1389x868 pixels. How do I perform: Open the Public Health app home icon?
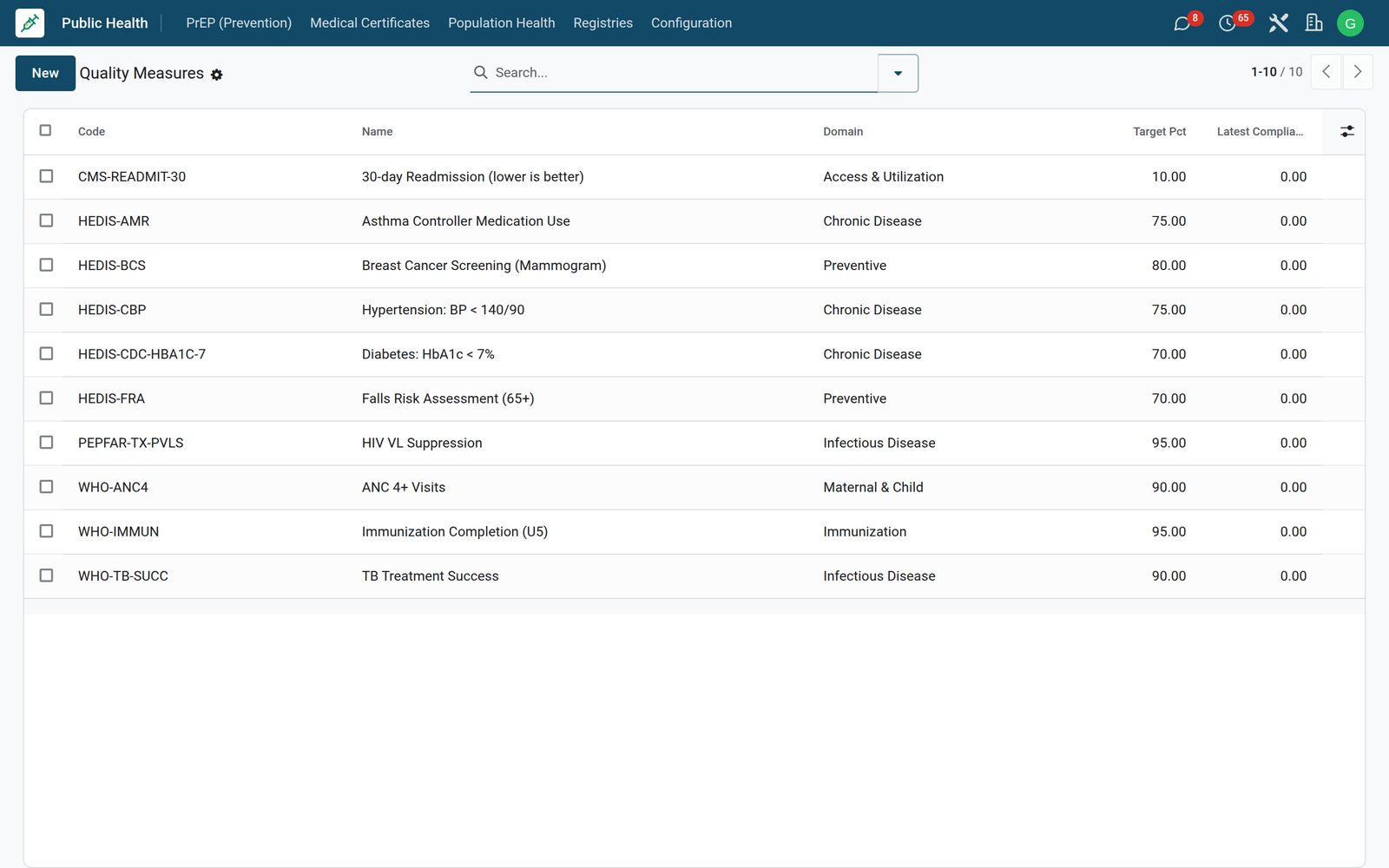(x=30, y=23)
